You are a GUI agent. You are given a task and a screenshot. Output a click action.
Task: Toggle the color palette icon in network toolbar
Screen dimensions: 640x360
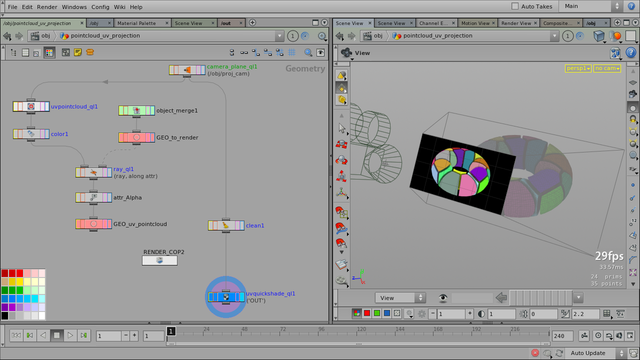point(49,52)
